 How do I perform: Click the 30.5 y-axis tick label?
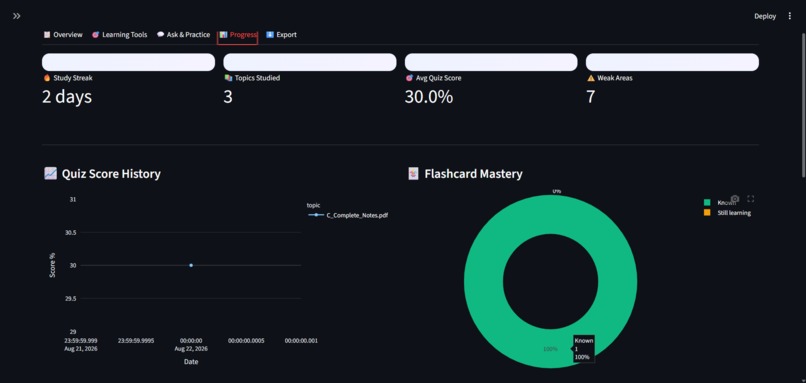tap(70, 232)
